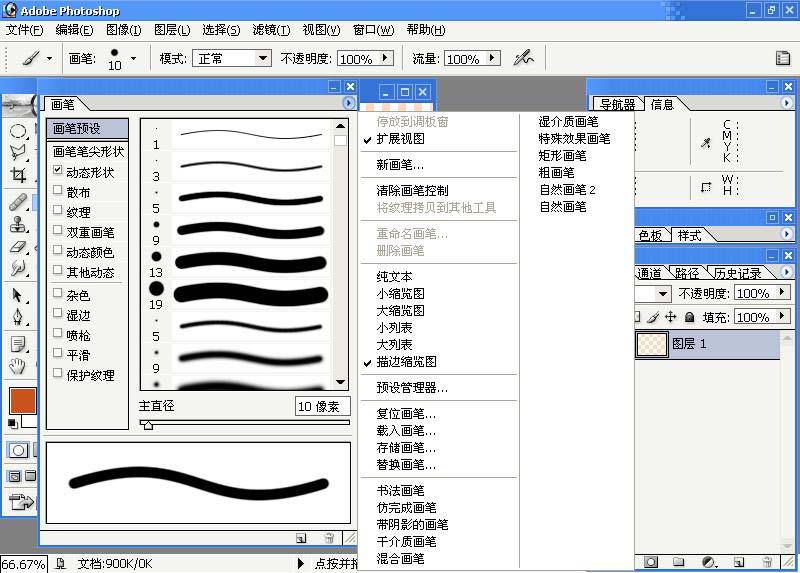This screenshot has height=573, width=800.
Task: Click new adjustment layer icon
Action: [709, 562]
